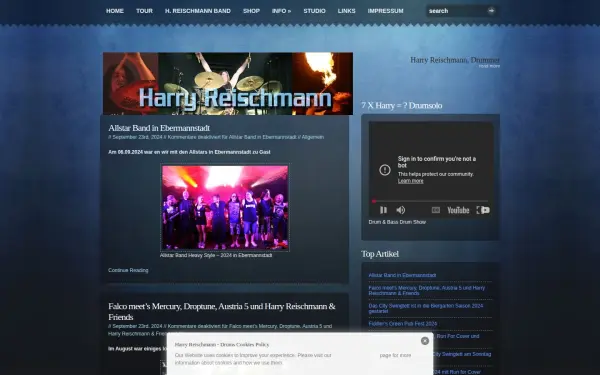
Task: Open Top Artikel link Fiddler's Green Pub Fest 2024
Action: tap(403, 324)
